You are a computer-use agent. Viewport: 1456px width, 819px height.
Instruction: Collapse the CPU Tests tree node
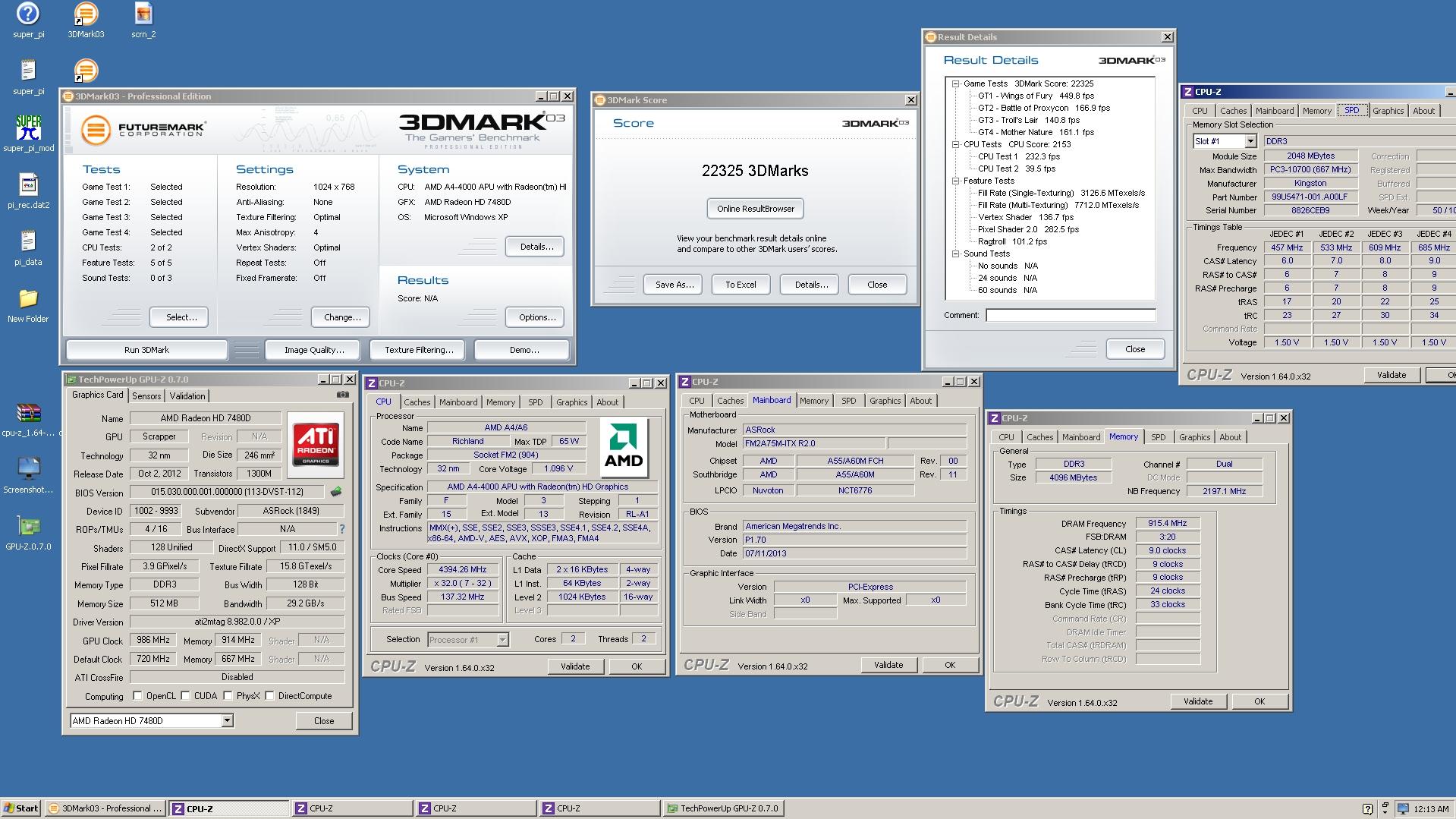click(956, 144)
